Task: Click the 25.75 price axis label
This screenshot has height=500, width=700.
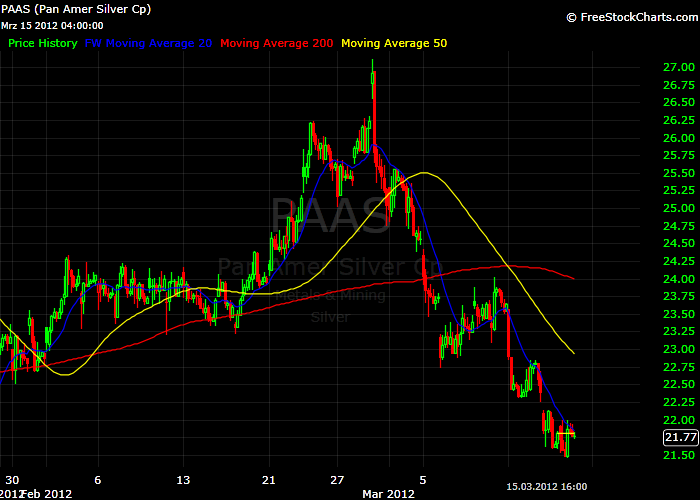Action: click(x=679, y=155)
